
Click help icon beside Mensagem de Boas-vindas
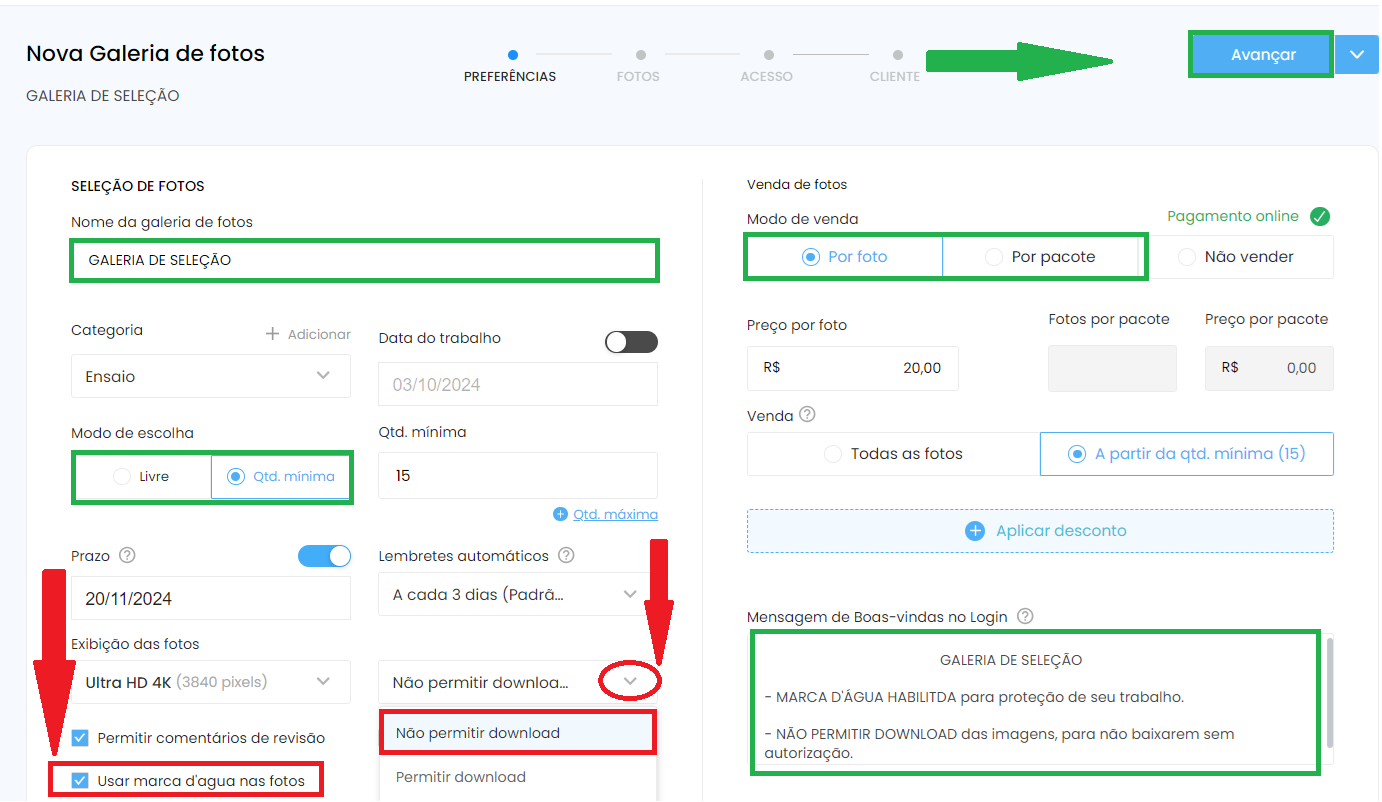[1024, 617]
